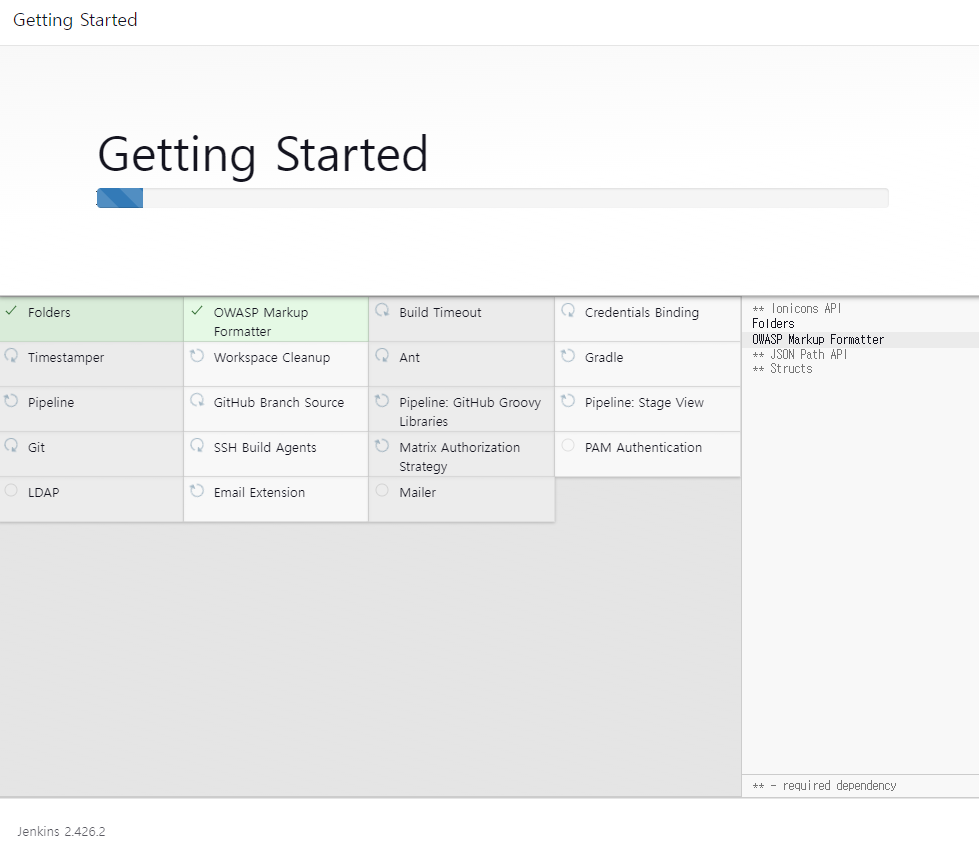The width and height of the screenshot is (979, 845).
Task: Click the pending icon beside Pipeline: Stage View
Action: click(x=568, y=400)
